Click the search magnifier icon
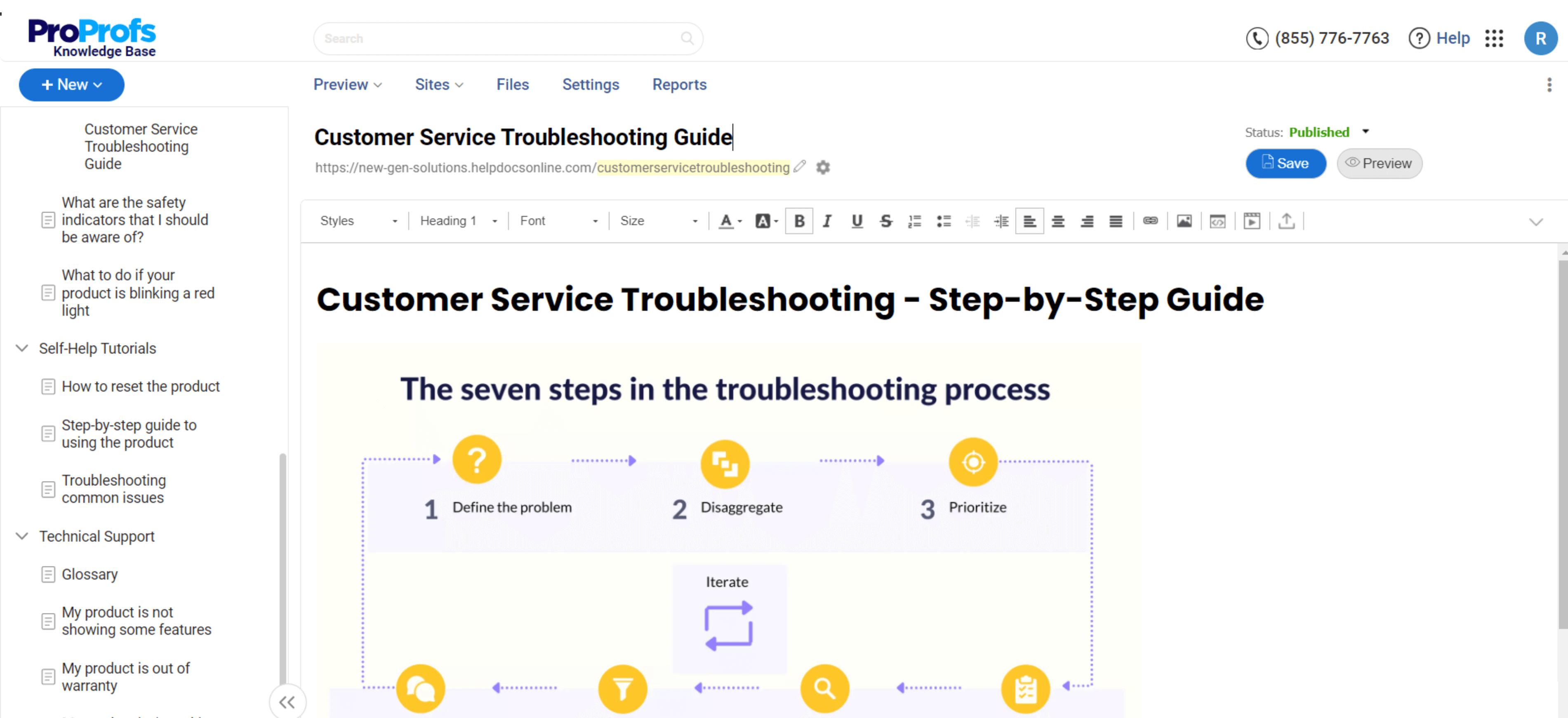Viewport: 1568px width, 718px height. 687,38
